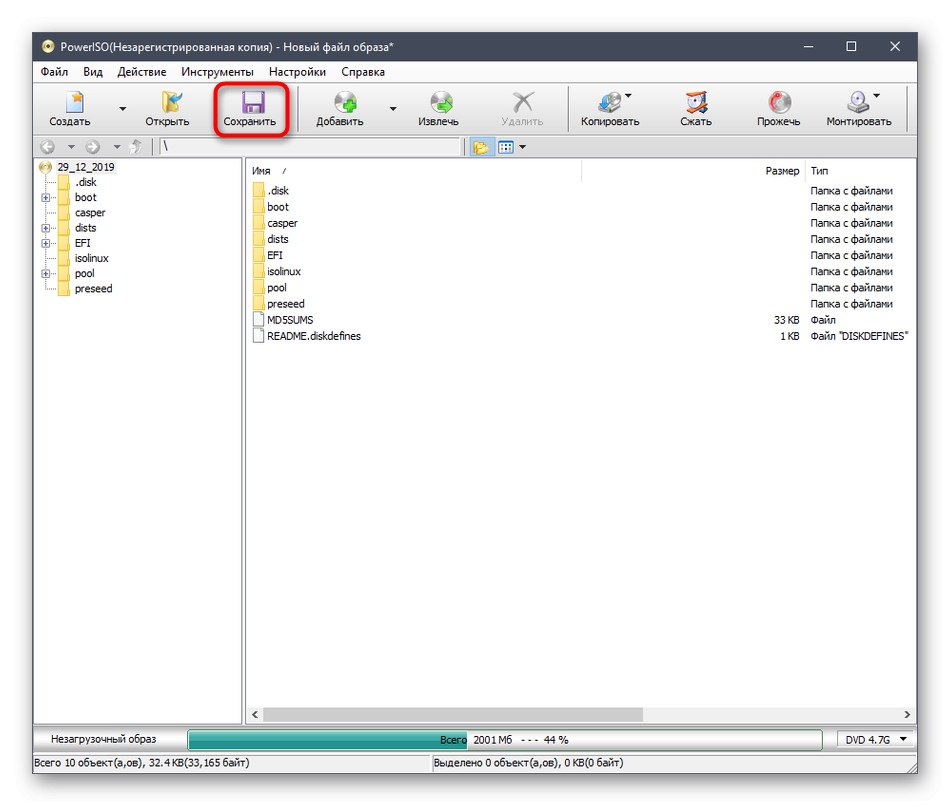Open the Forward history dropdown arrow
This screenshot has height=806, width=950.
[116, 147]
